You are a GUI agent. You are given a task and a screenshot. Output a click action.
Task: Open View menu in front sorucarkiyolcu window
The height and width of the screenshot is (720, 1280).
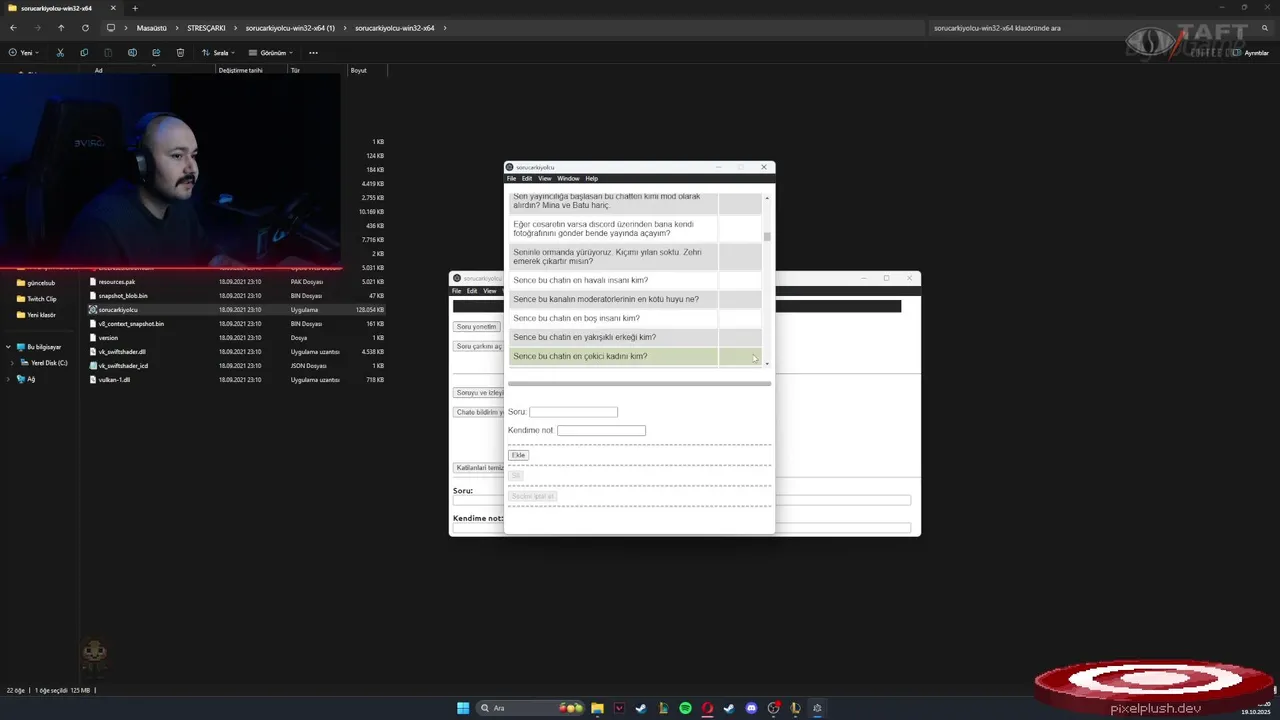pos(545,179)
